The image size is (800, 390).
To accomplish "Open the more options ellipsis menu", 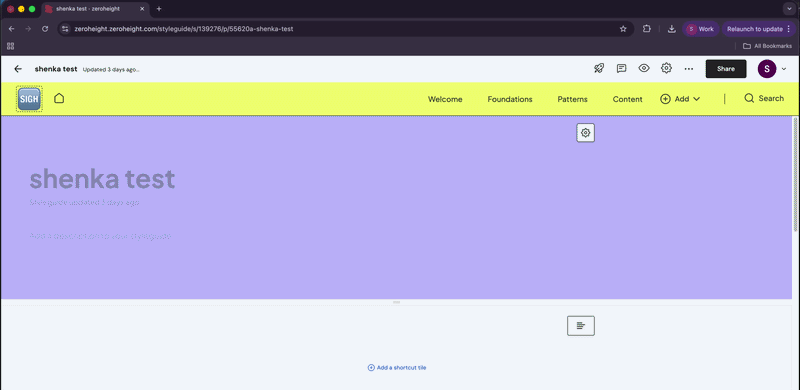I will 689,69.
